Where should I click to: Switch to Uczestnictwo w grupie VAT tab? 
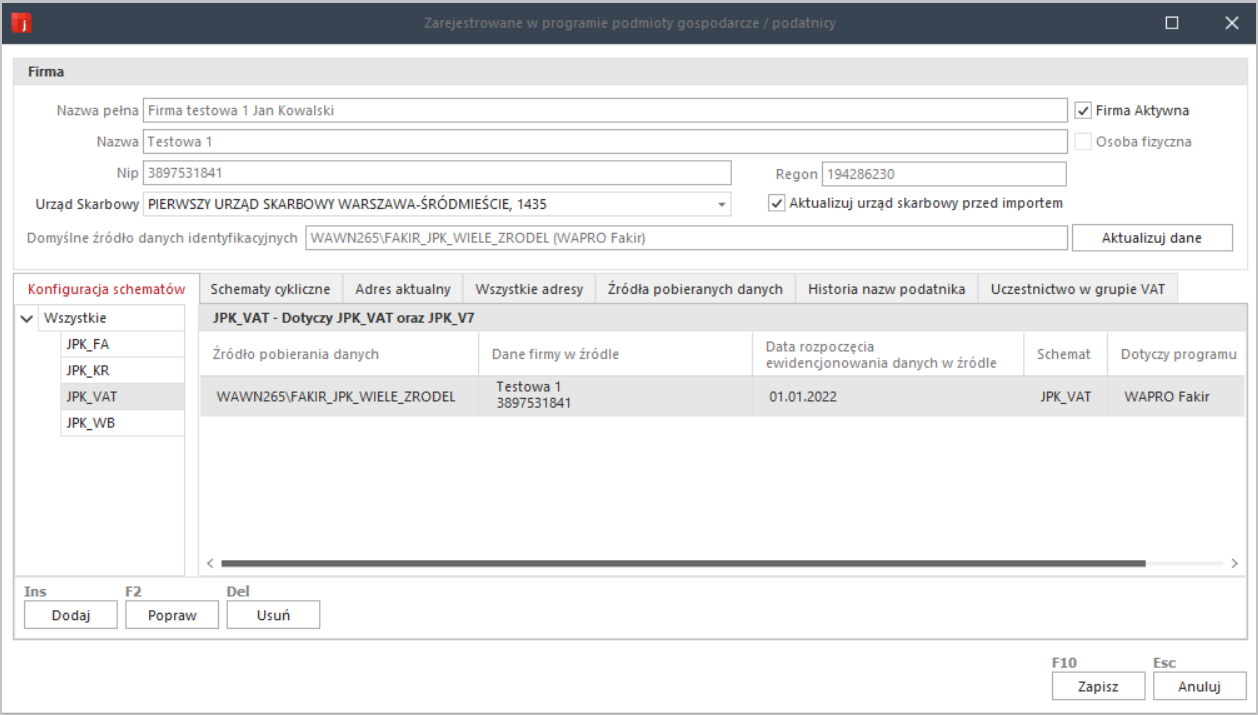pyautogui.click(x=1078, y=289)
